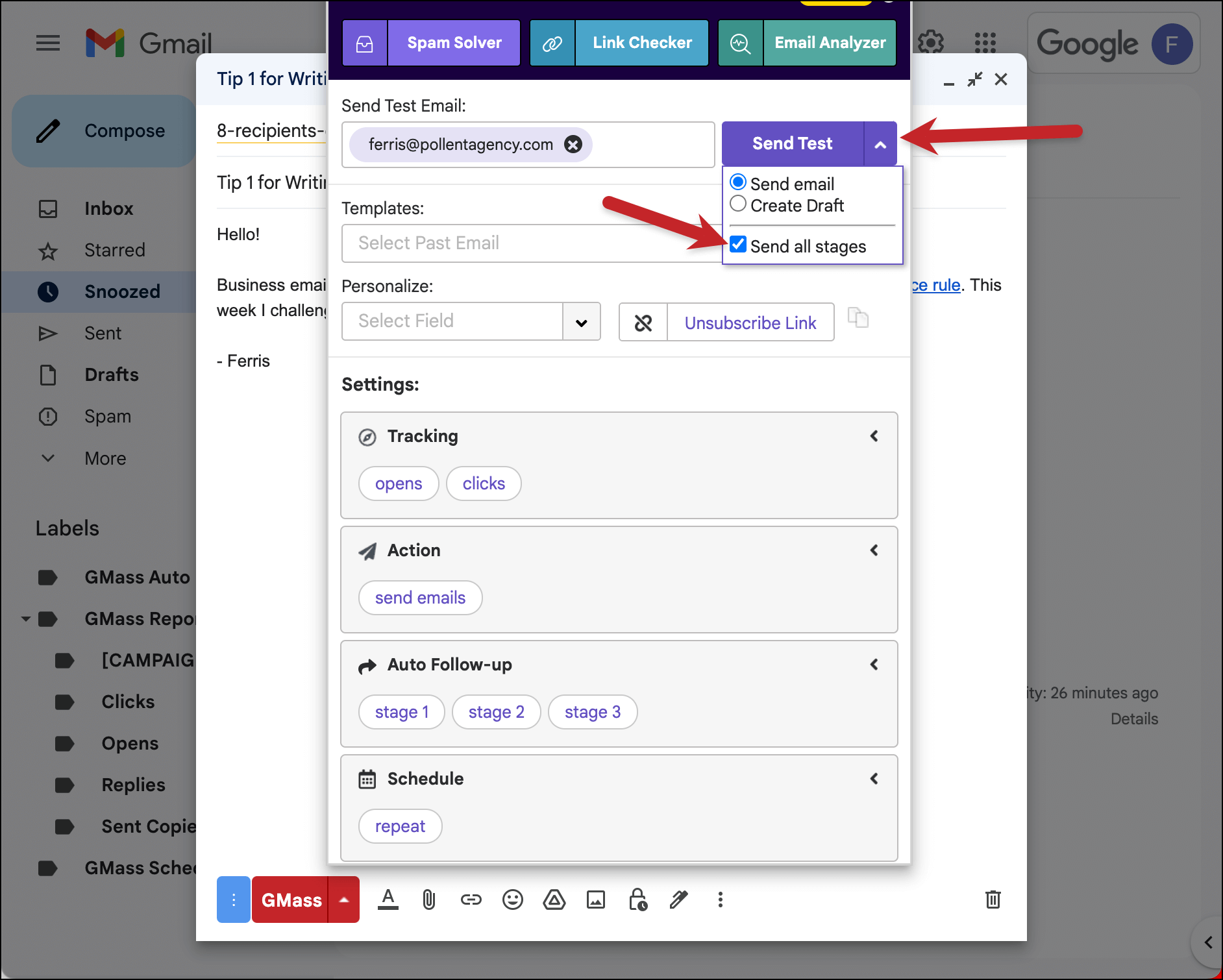1223x980 pixels.
Task: Expand the Action settings section
Action: pyautogui.click(x=874, y=550)
